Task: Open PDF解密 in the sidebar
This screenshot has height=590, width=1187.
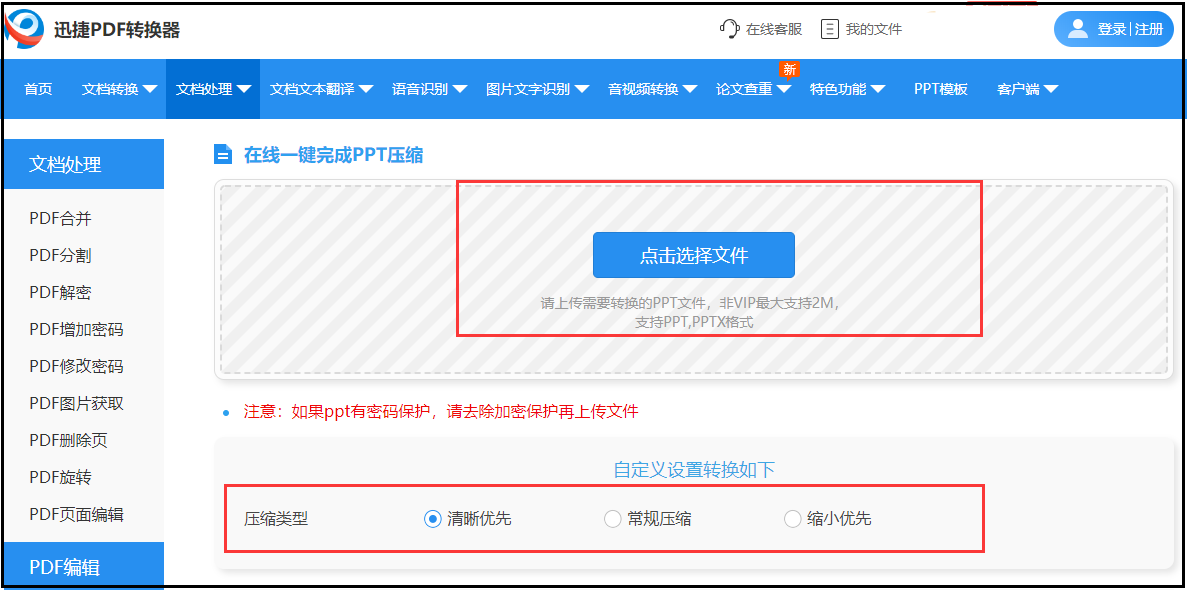Action: pyautogui.click(x=61, y=292)
